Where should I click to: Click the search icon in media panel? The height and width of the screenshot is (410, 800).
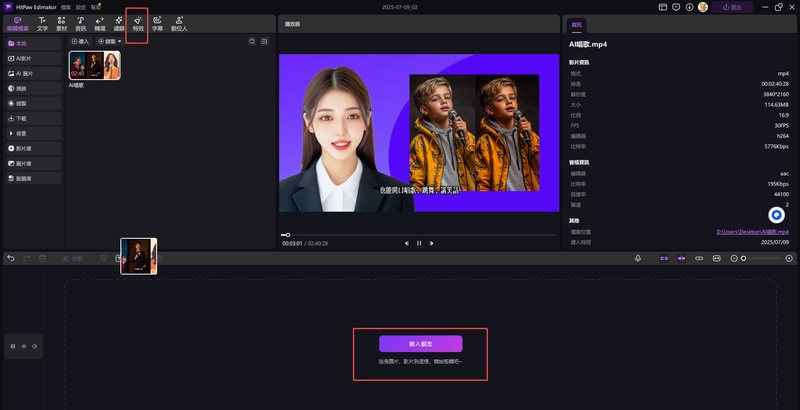(x=252, y=41)
